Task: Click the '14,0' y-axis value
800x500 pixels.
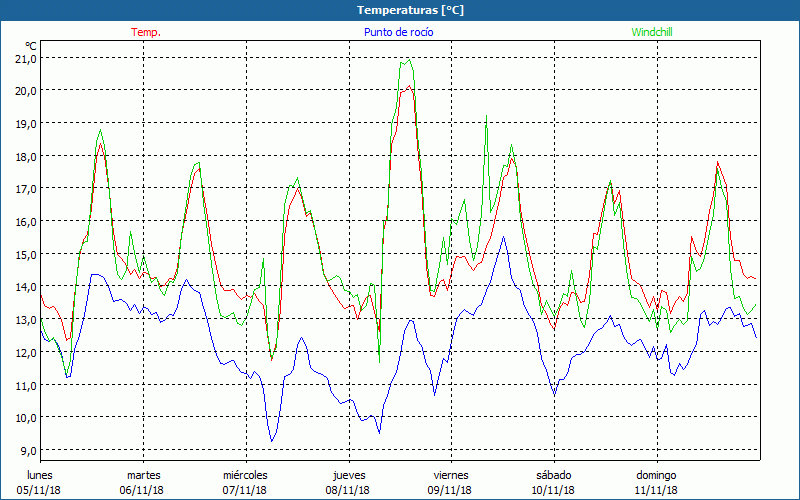Action: (x=26, y=287)
